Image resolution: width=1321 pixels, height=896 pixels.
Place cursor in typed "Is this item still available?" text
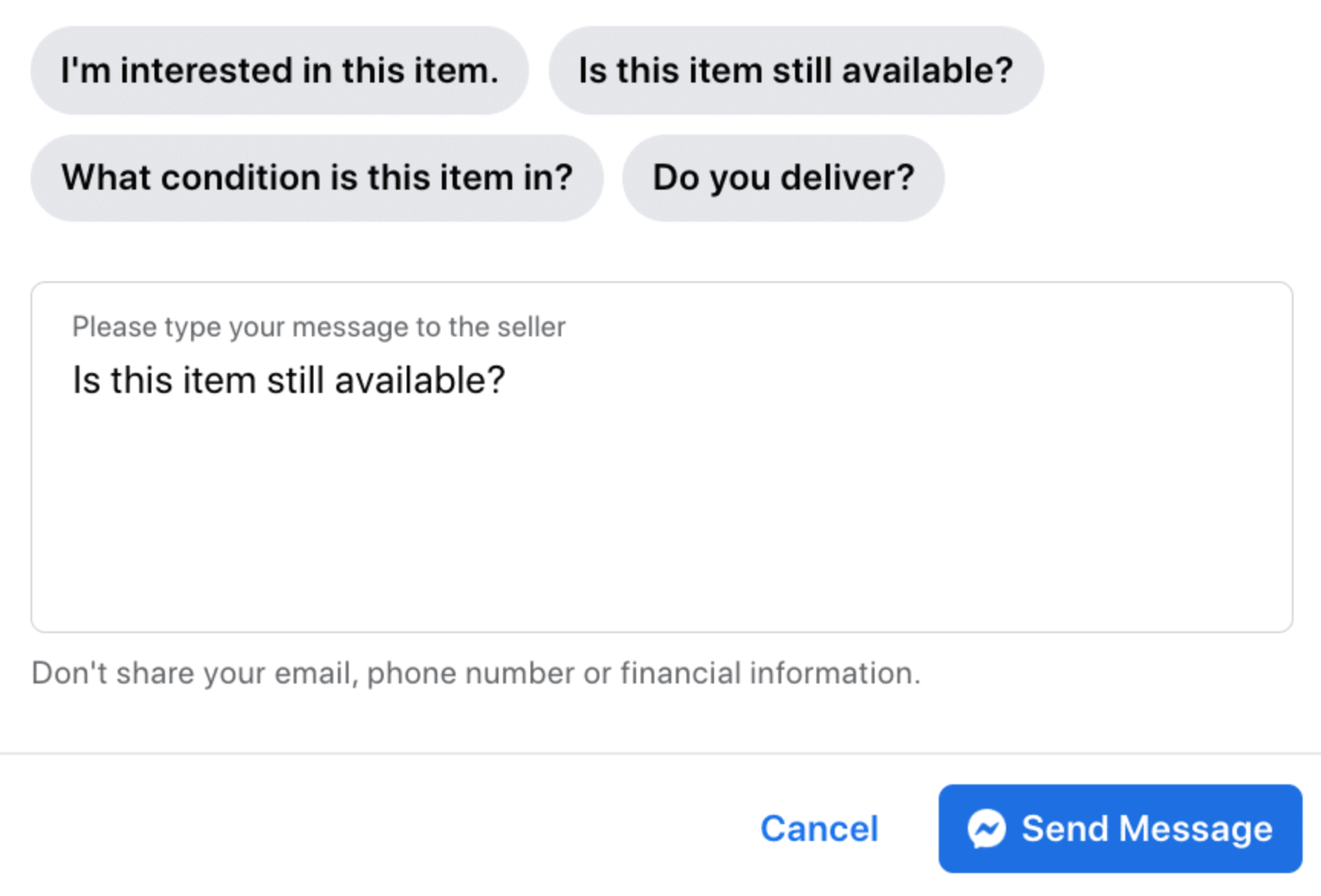(x=288, y=380)
